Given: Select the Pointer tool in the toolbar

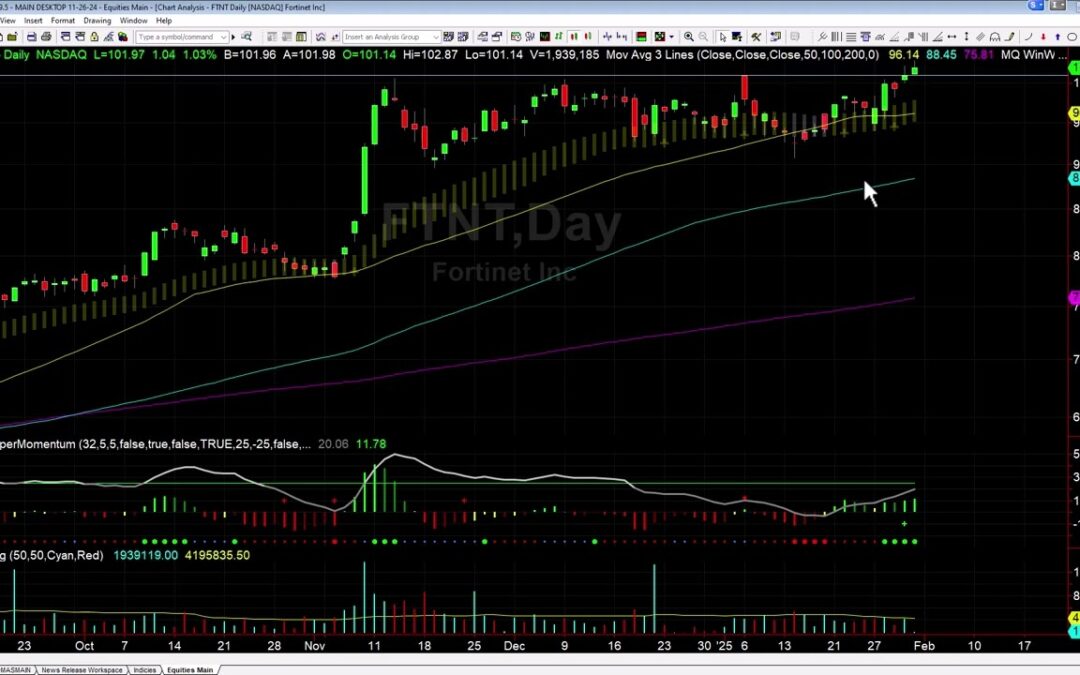Looking at the screenshot, I should click(x=722, y=36).
